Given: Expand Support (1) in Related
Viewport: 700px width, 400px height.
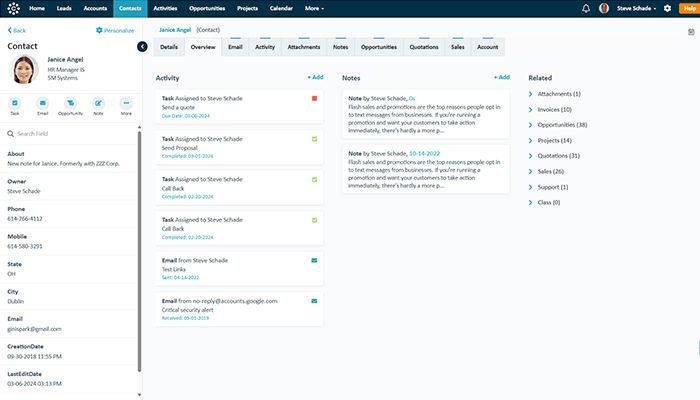Looking at the screenshot, I should click(x=530, y=187).
